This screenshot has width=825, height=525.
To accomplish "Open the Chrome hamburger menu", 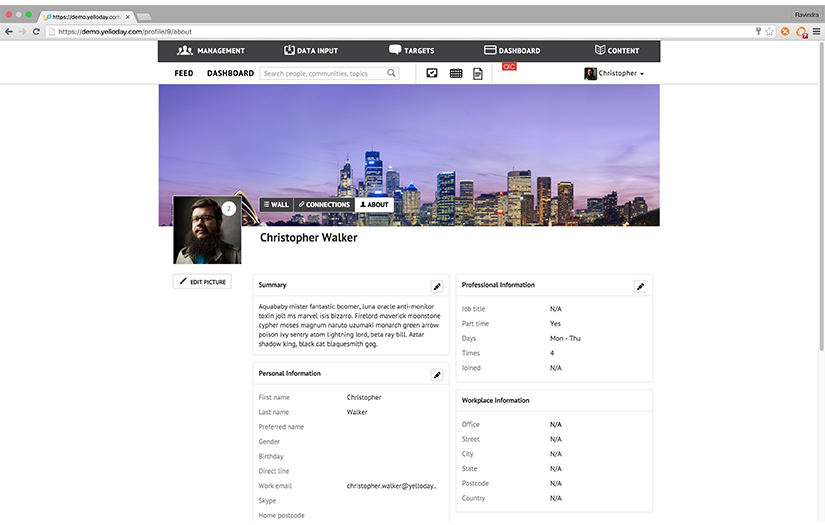I will [x=817, y=32].
